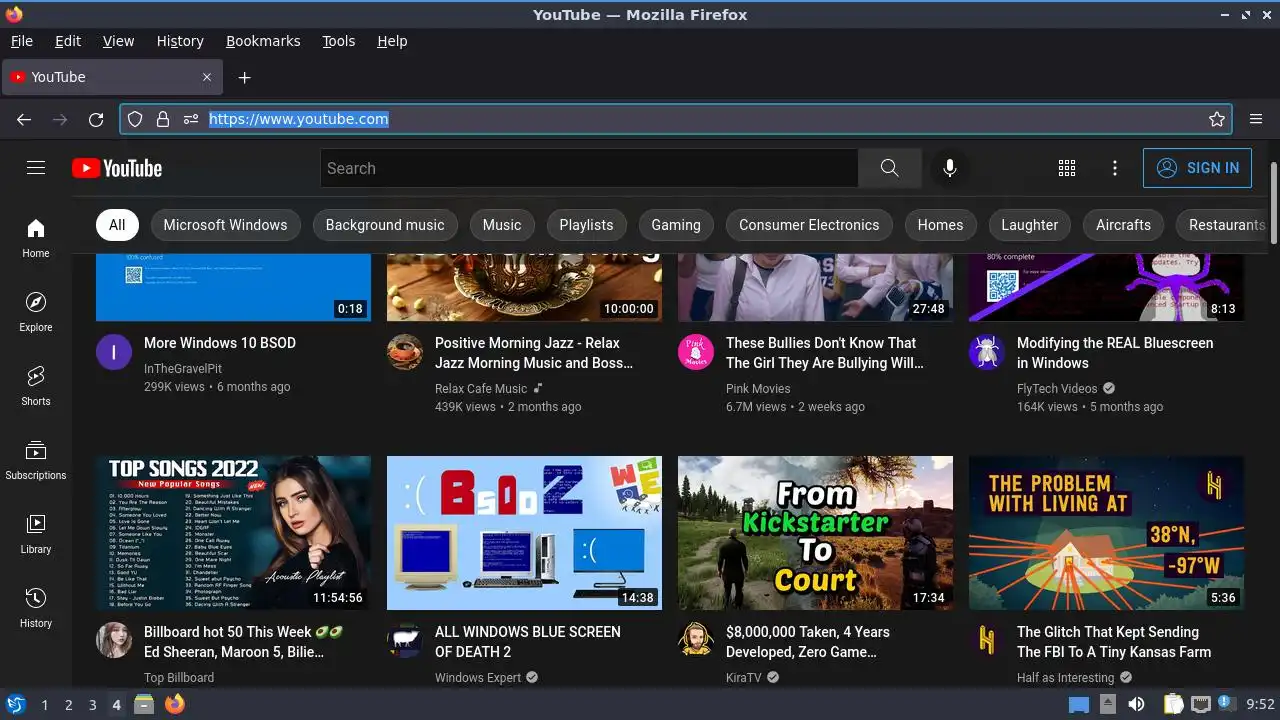Select the Background music filter chip
1280x720 pixels.
tap(385, 225)
